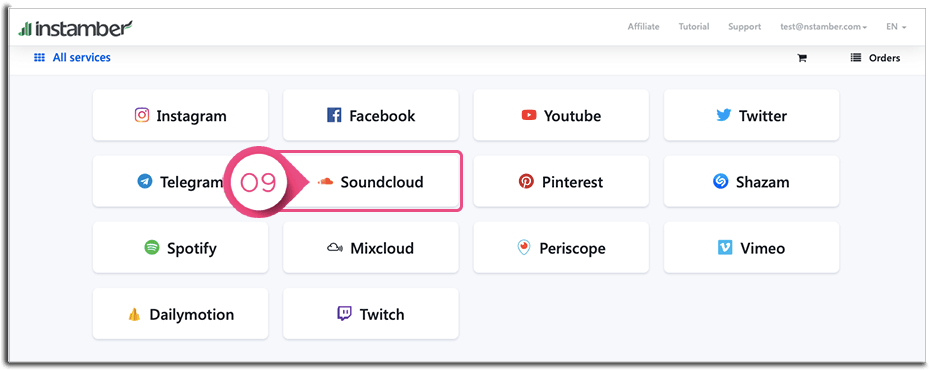The height and width of the screenshot is (370, 930).
Task: Click the Facebook logo icon
Action: [334, 115]
